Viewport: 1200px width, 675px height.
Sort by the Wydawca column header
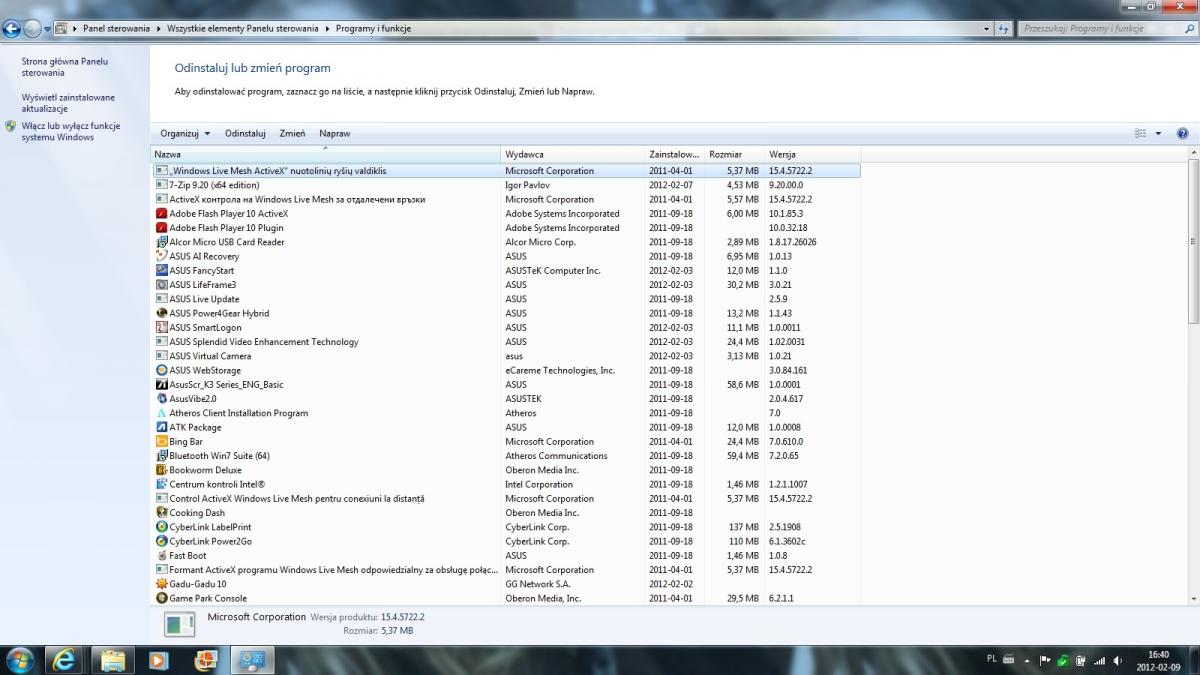(573, 155)
